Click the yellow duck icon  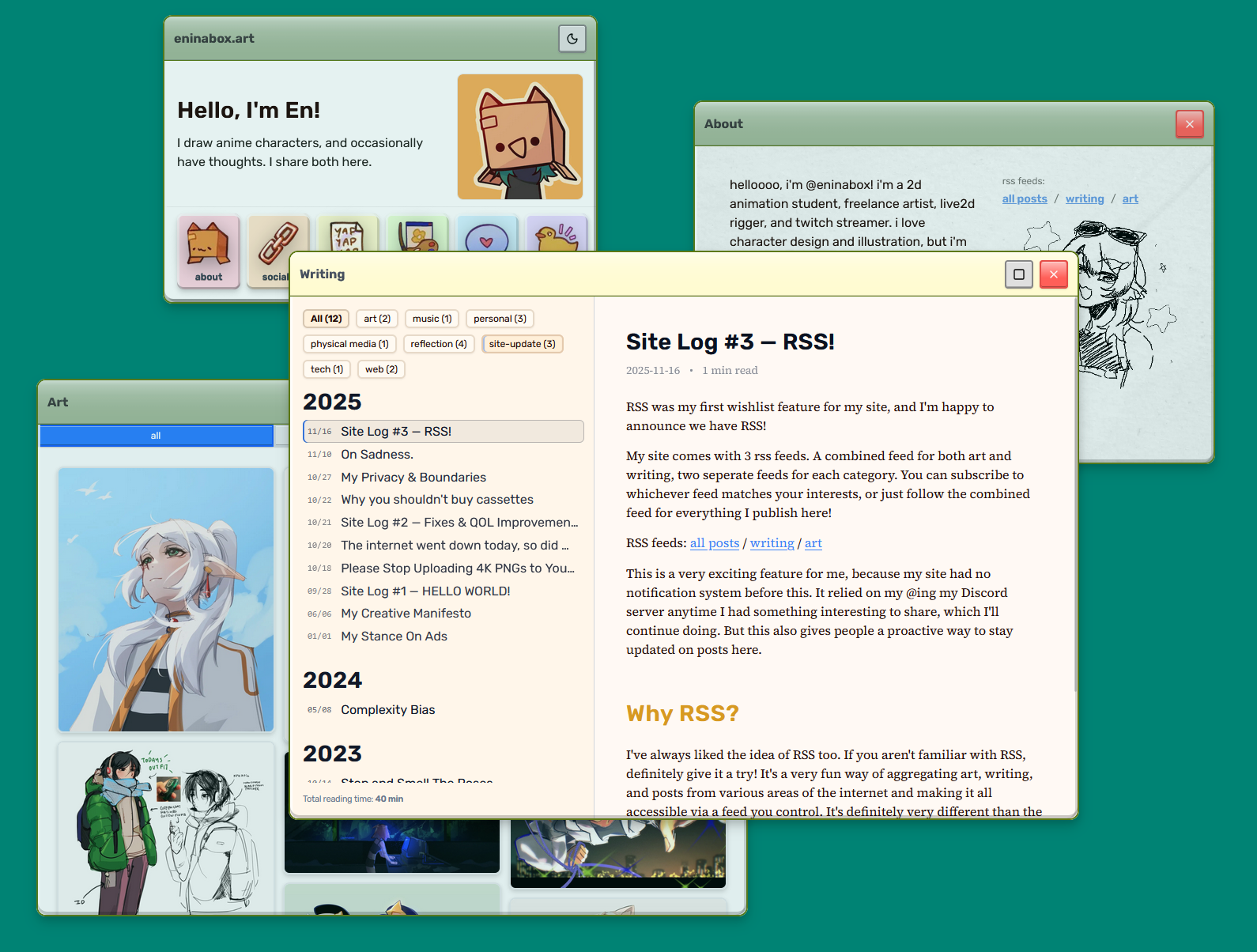click(556, 235)
